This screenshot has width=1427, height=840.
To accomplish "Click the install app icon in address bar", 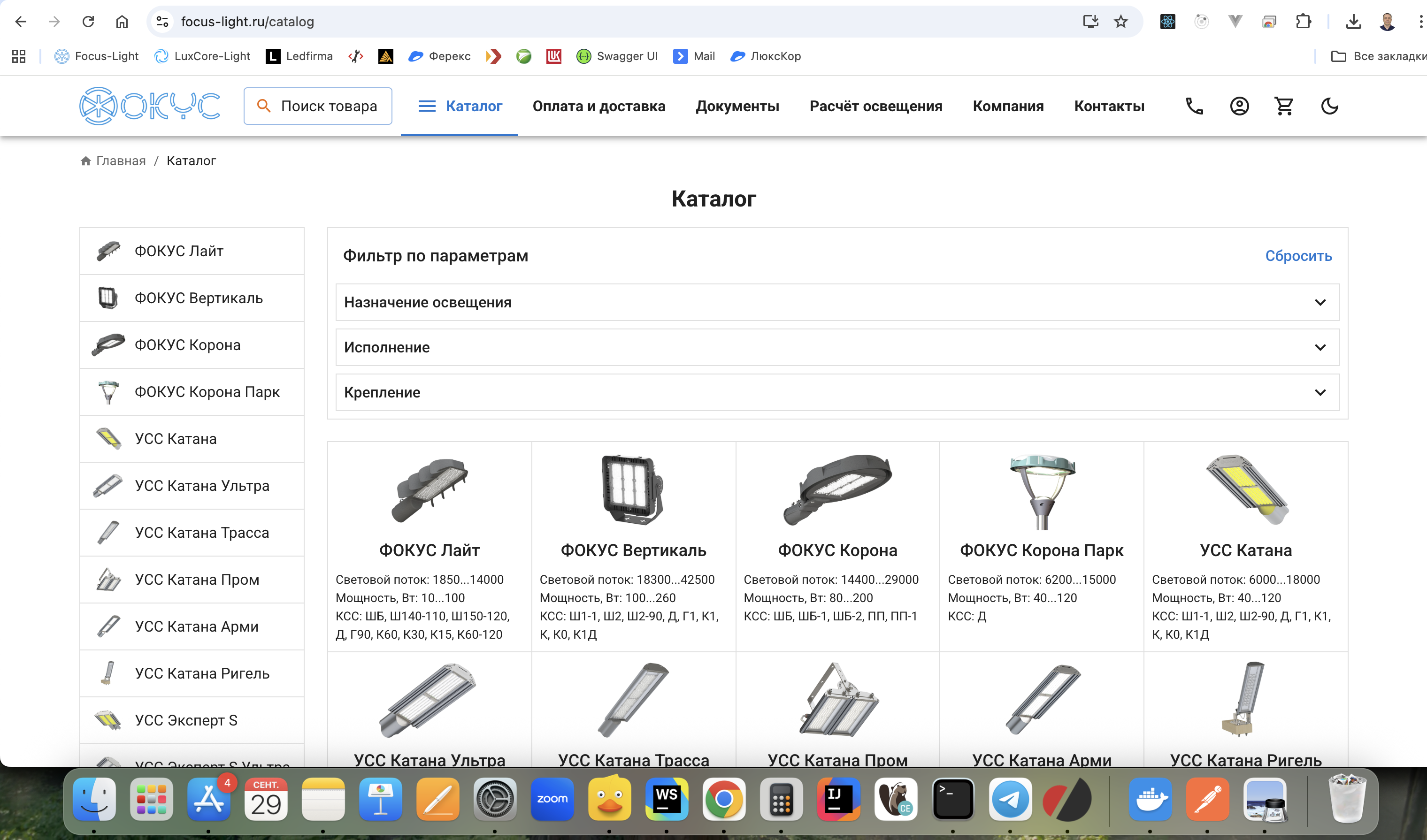I will click(x=1090, y=22).
